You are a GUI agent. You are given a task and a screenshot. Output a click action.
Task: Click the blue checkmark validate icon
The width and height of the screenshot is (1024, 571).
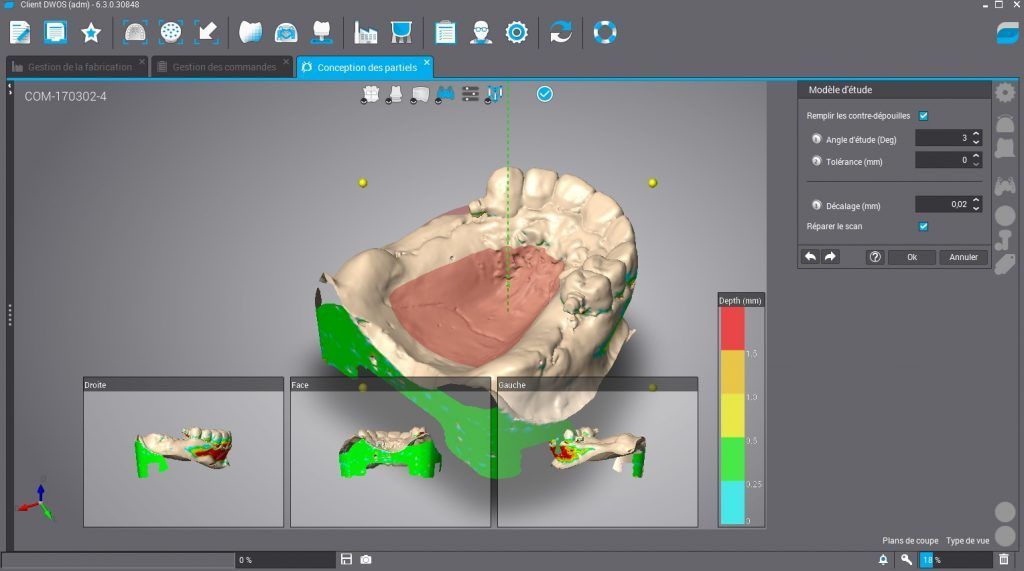pos(545,94)
